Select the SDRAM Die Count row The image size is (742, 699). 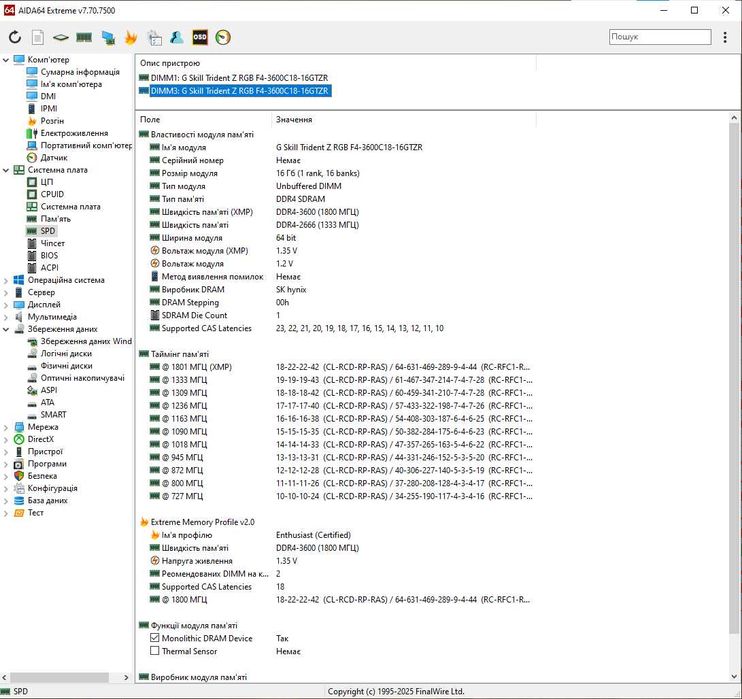pos(336,315)
